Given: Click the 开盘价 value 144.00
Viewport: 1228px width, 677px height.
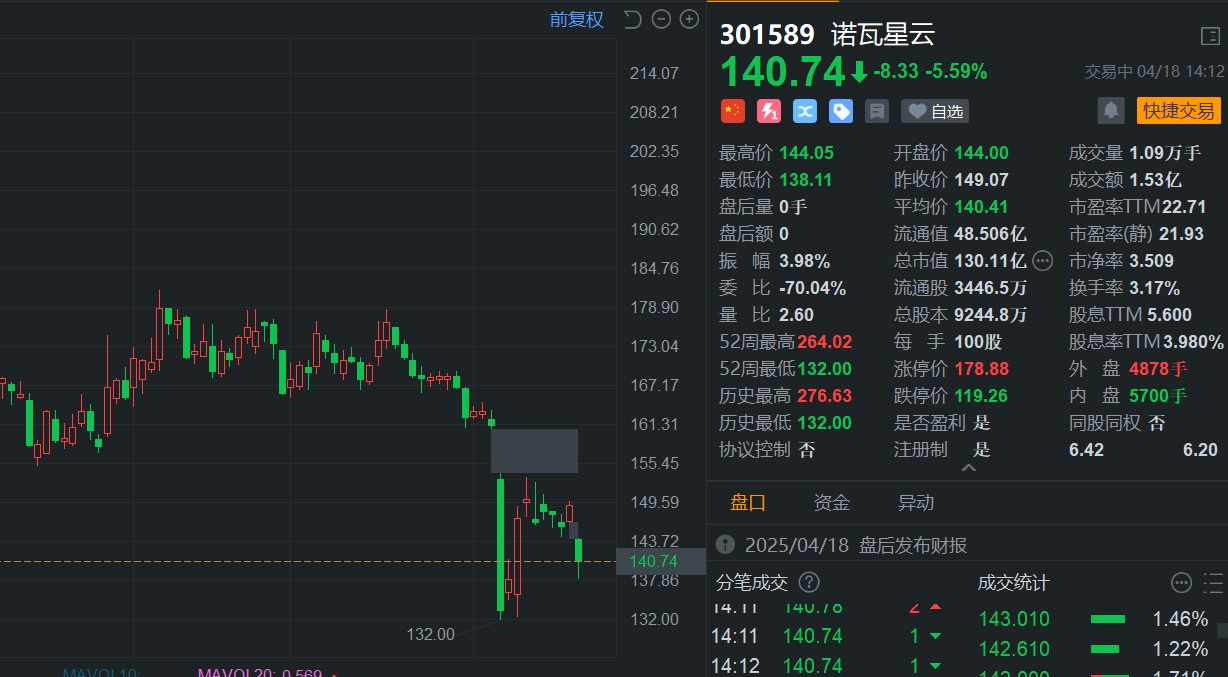Looking at the screenshot, I should click(x=981, y=152).
